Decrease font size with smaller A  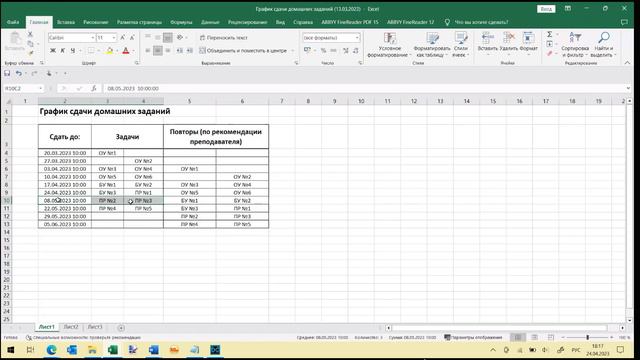132,38
